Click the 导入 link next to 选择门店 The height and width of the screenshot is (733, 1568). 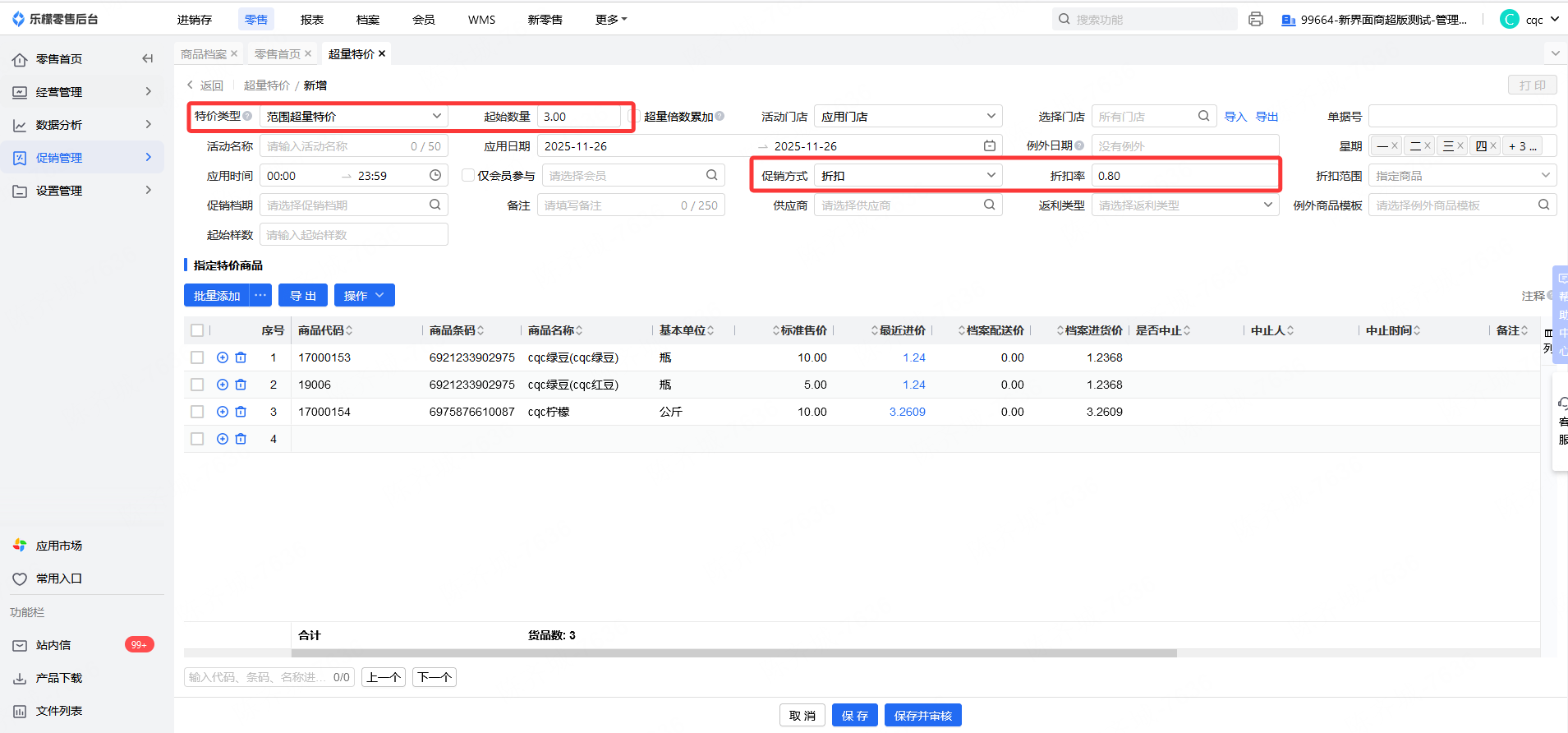coord(1235,117)
